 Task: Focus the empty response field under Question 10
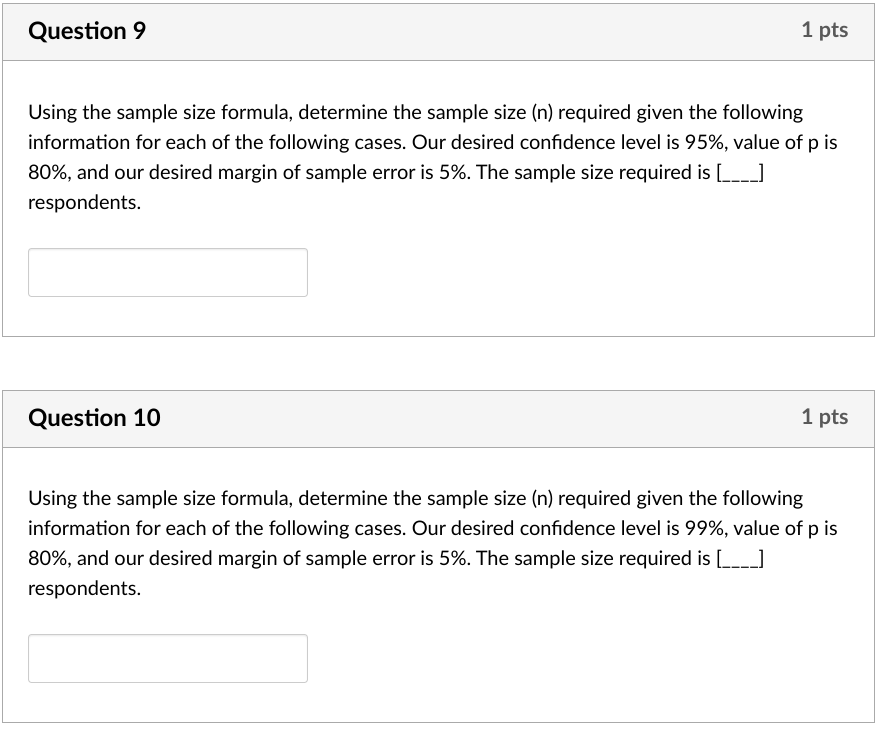click(x=167, y=658)
